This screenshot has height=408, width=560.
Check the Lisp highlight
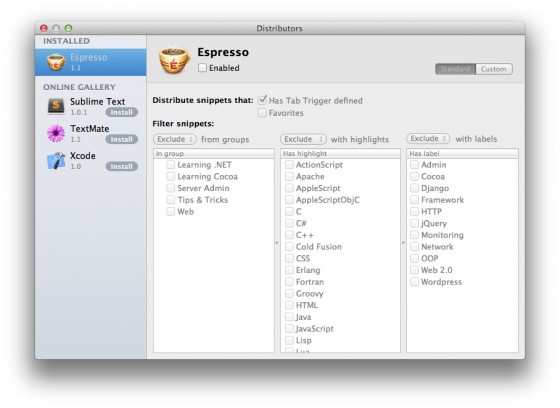[x=289, y=340]
